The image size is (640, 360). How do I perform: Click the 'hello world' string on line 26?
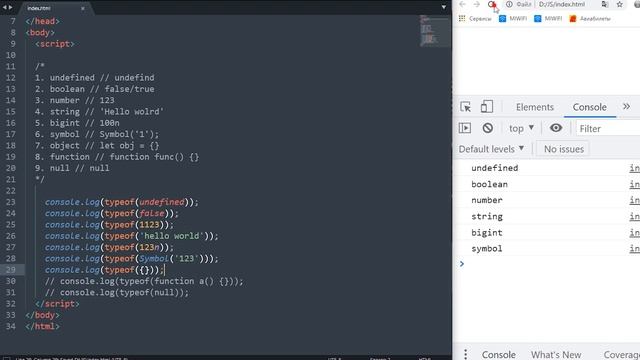coord(171,236)
